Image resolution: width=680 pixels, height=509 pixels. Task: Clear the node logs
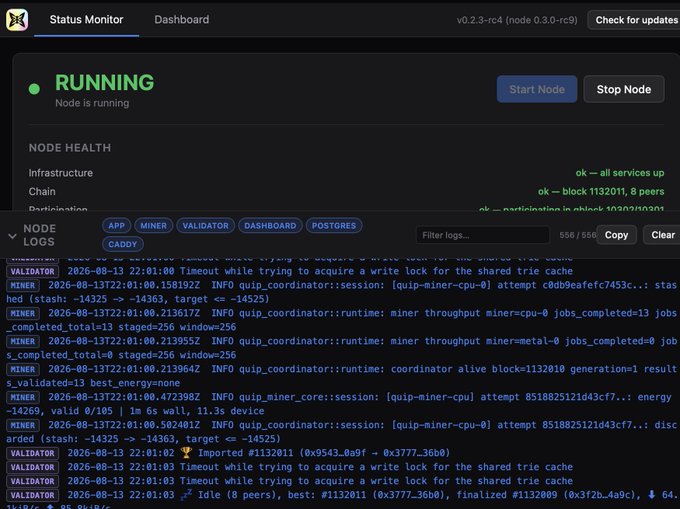[662, 235]
